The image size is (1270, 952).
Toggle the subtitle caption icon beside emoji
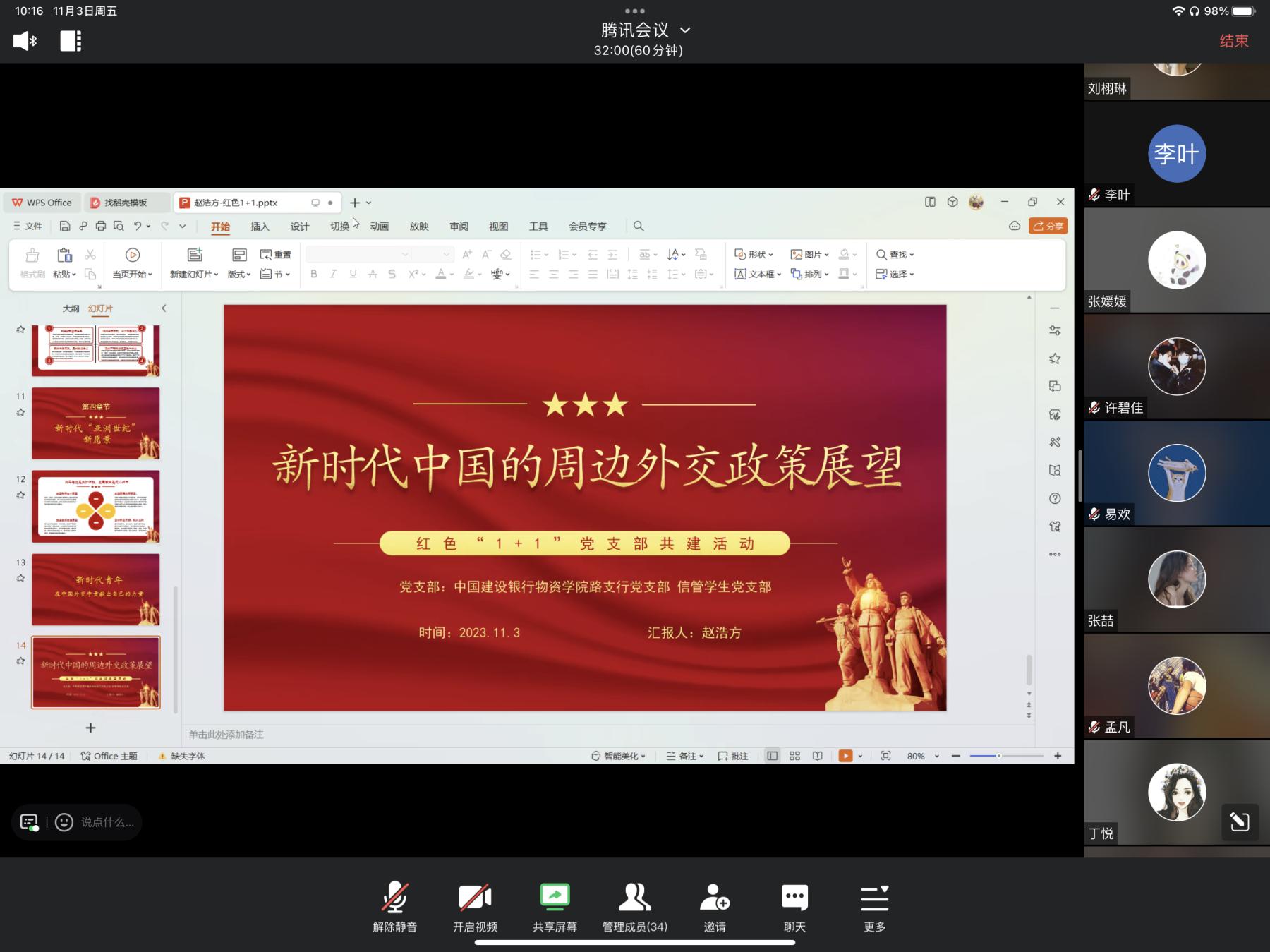30,822
